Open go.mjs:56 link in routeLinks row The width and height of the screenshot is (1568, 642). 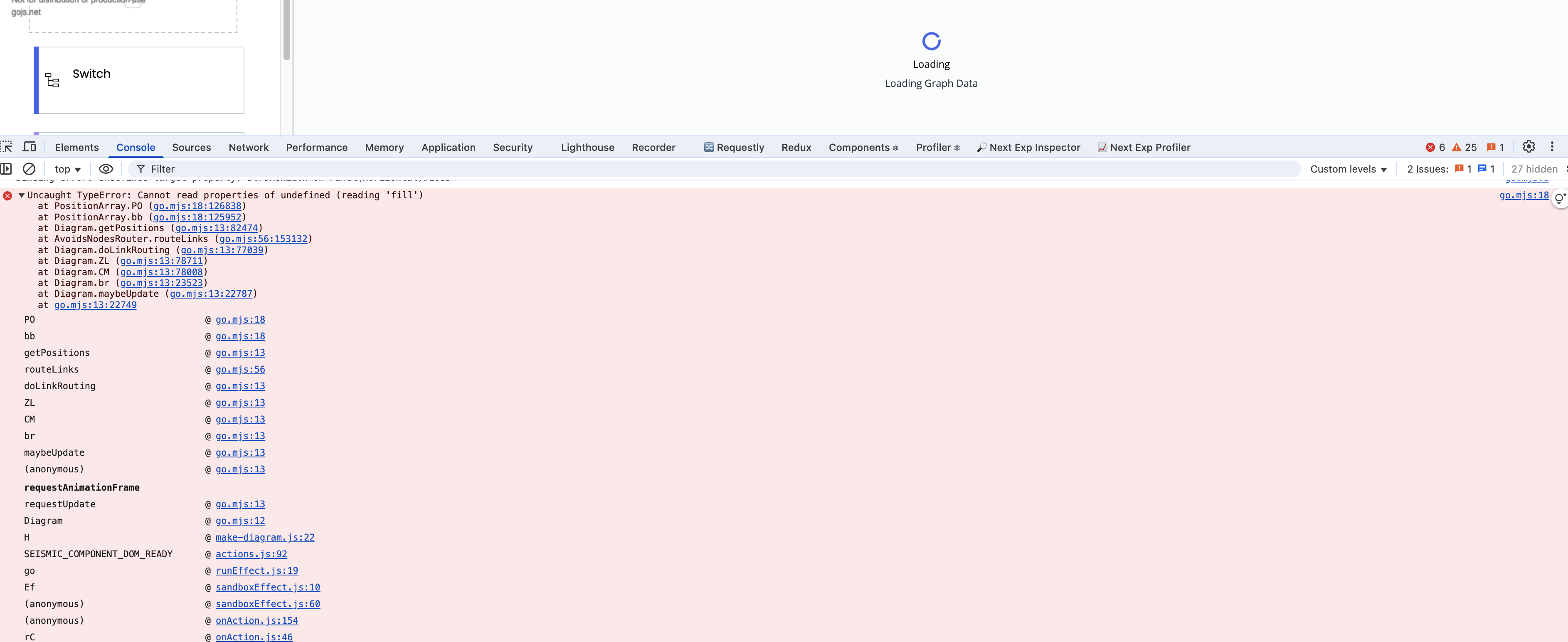click(x=240, y=369)
